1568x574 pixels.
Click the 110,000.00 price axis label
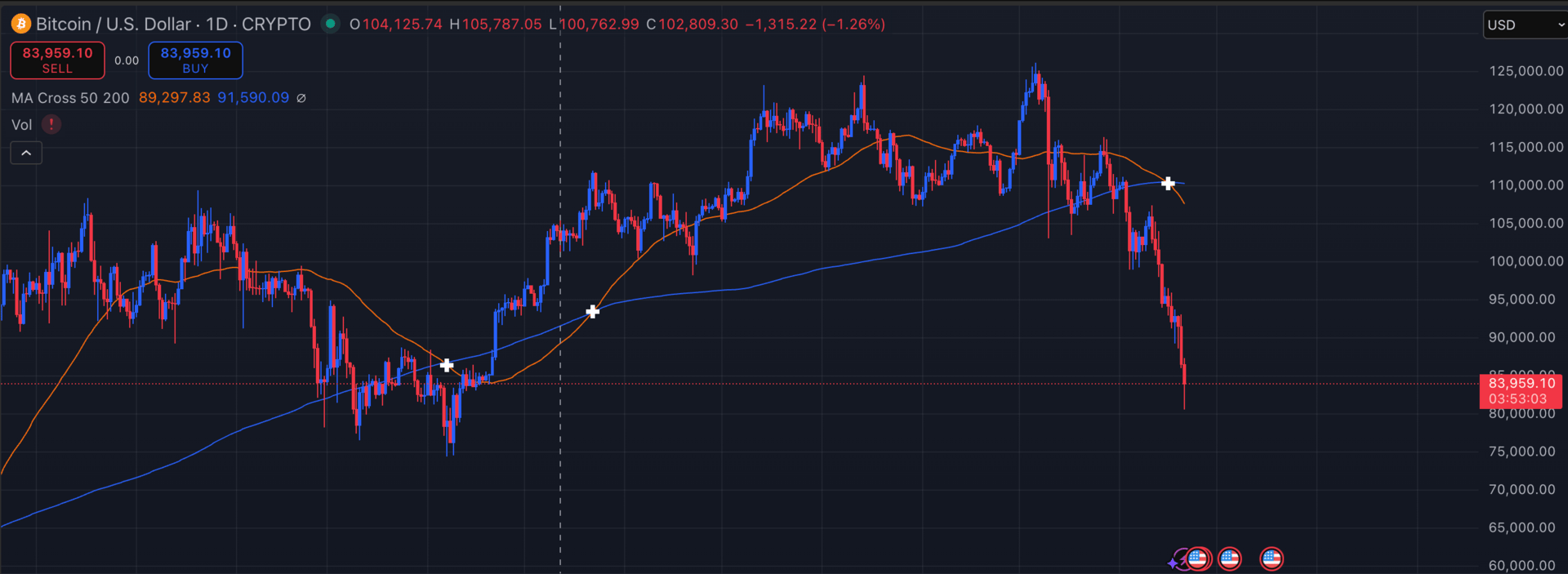click(1526, 185)
